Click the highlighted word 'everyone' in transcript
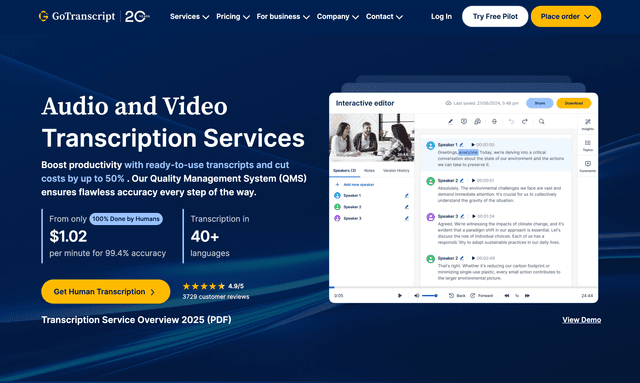 468,152
